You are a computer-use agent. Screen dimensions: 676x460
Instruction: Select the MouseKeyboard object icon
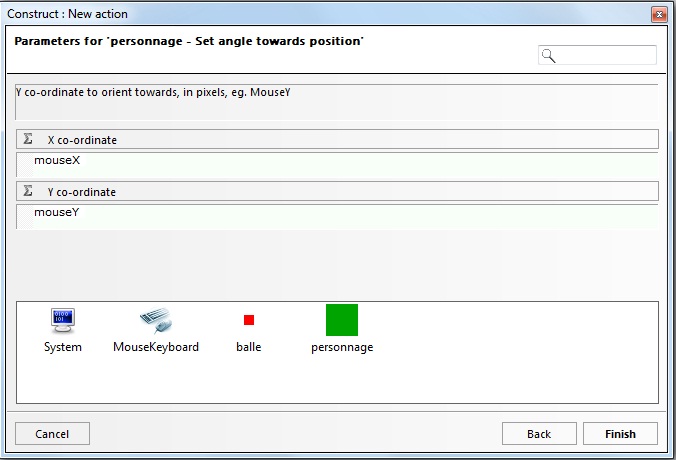(x=155, y=320)
